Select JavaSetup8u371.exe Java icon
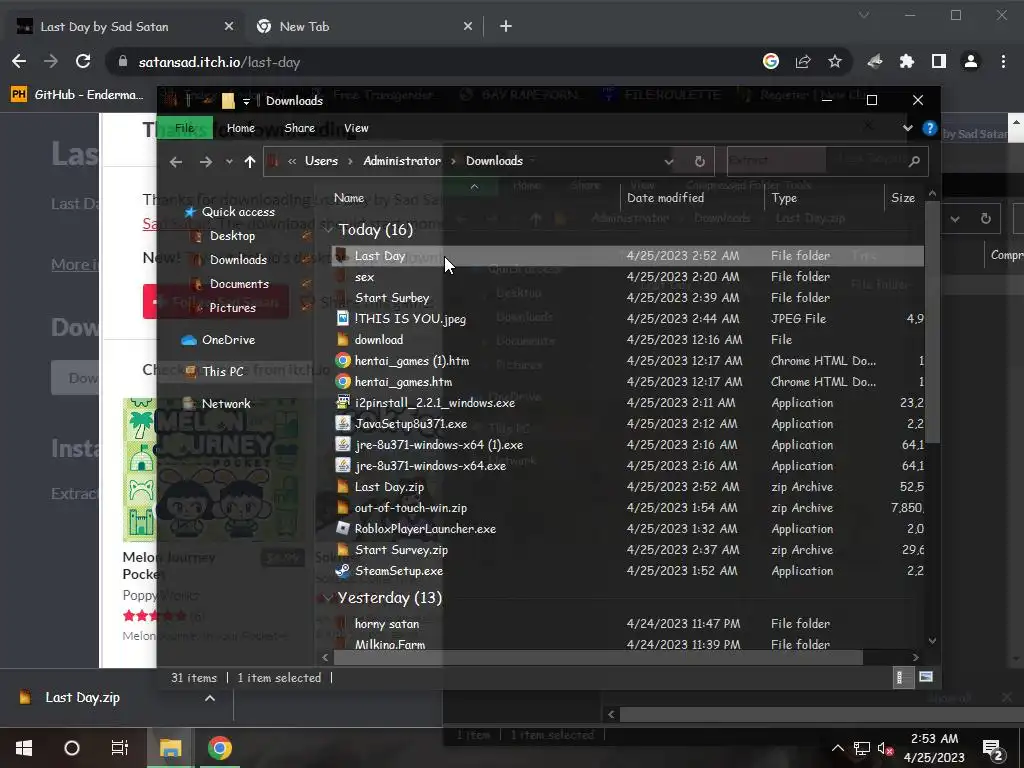This screenshot has height=768, width=1024. [x=342, y=424]
